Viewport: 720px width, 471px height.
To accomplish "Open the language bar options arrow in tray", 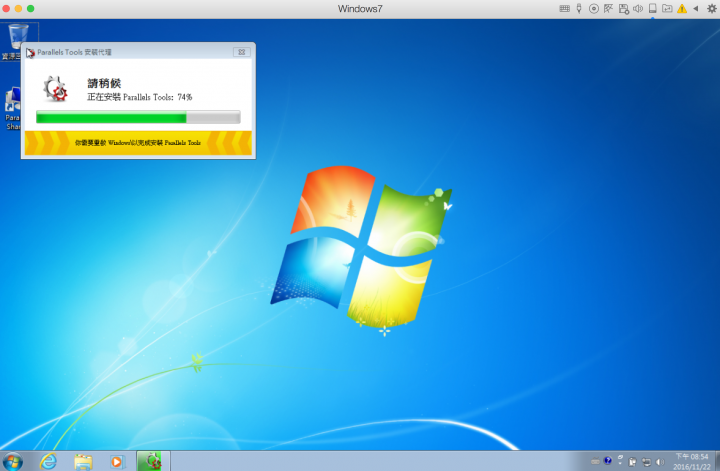I will 620,461.
